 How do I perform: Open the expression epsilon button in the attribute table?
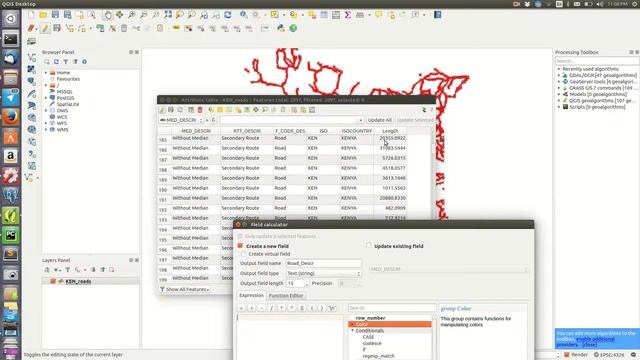click(x=213, y=120)
